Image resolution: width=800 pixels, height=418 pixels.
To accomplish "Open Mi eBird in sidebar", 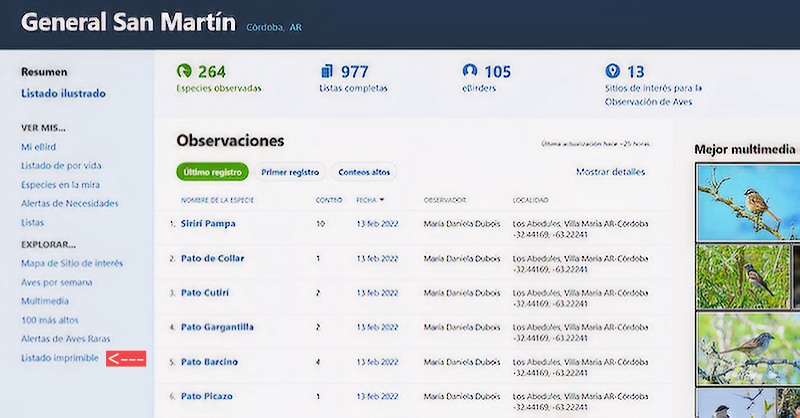I will (x=41, y=147).
